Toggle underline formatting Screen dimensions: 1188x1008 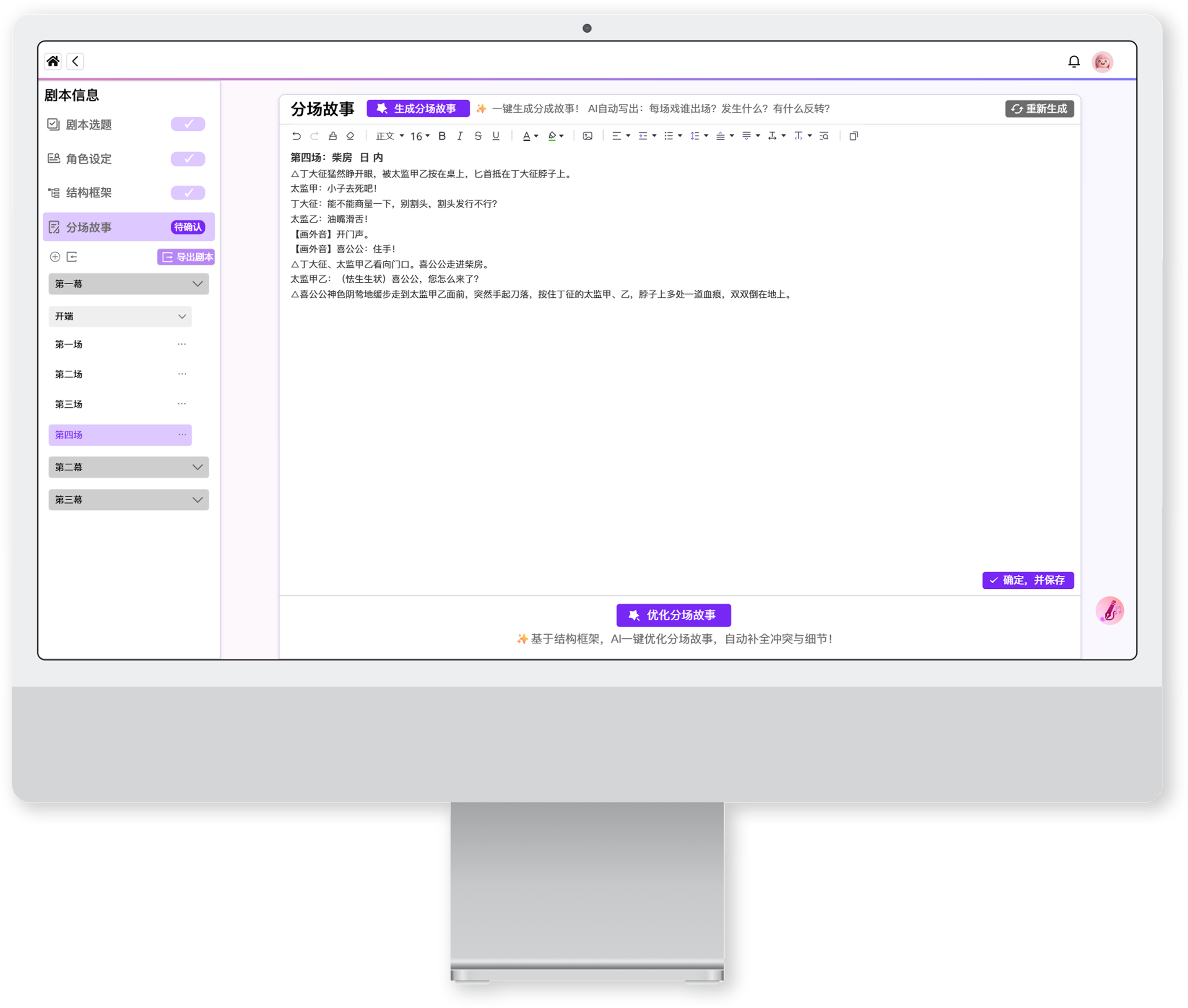click(495, 136)
